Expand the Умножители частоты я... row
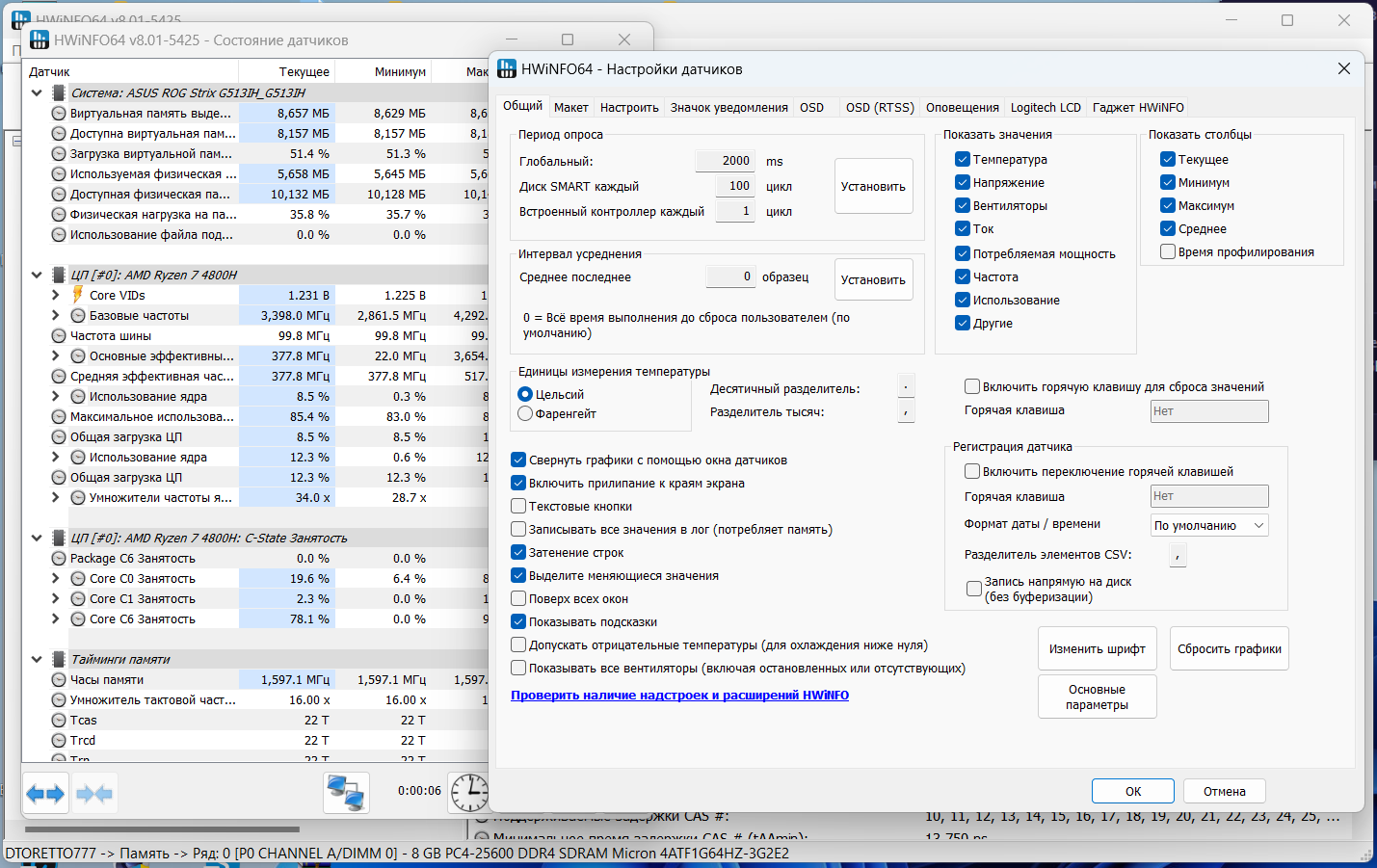 pyautogui.click(x=55, y=497)
